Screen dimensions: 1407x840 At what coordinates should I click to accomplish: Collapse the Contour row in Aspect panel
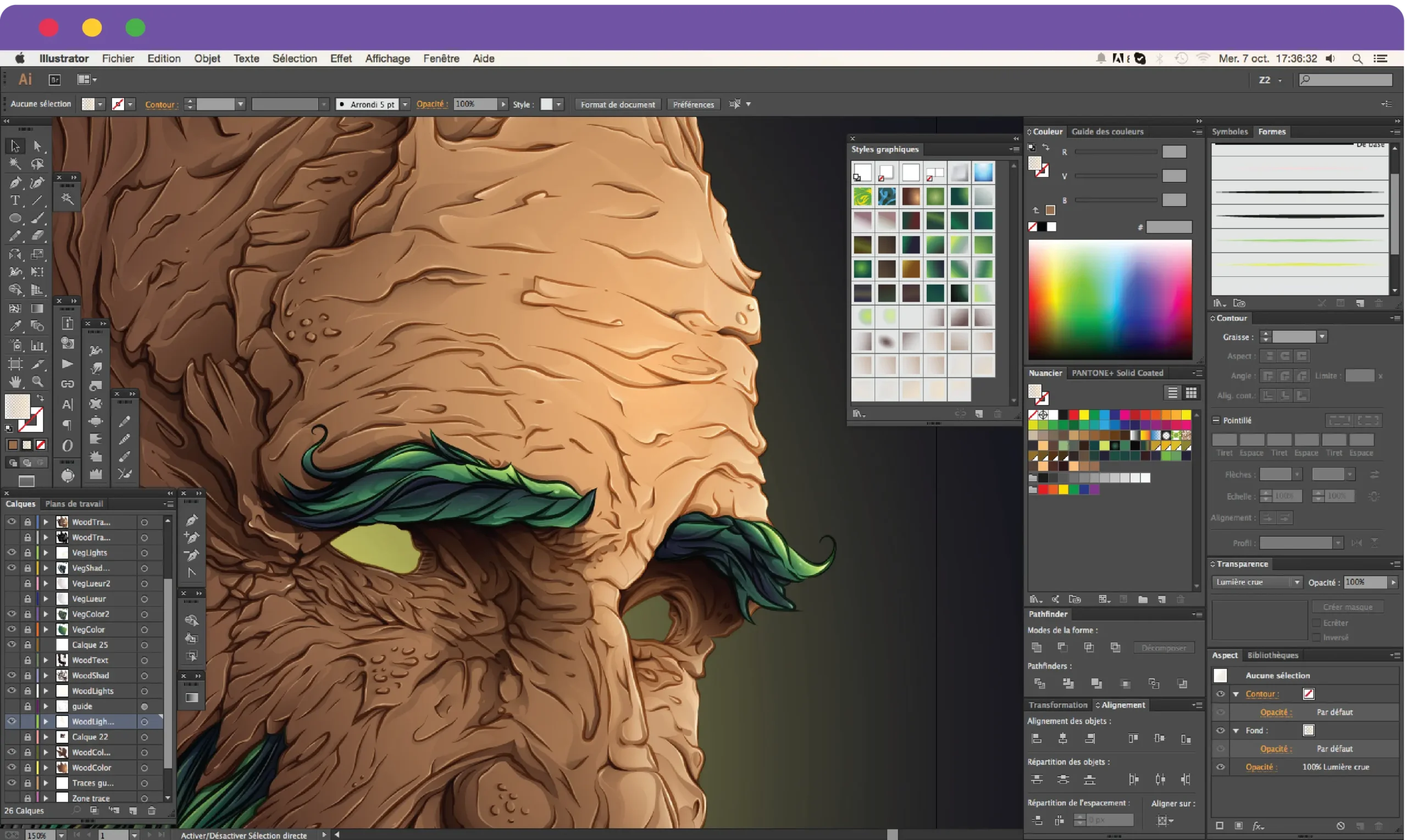click(1236, 694)
